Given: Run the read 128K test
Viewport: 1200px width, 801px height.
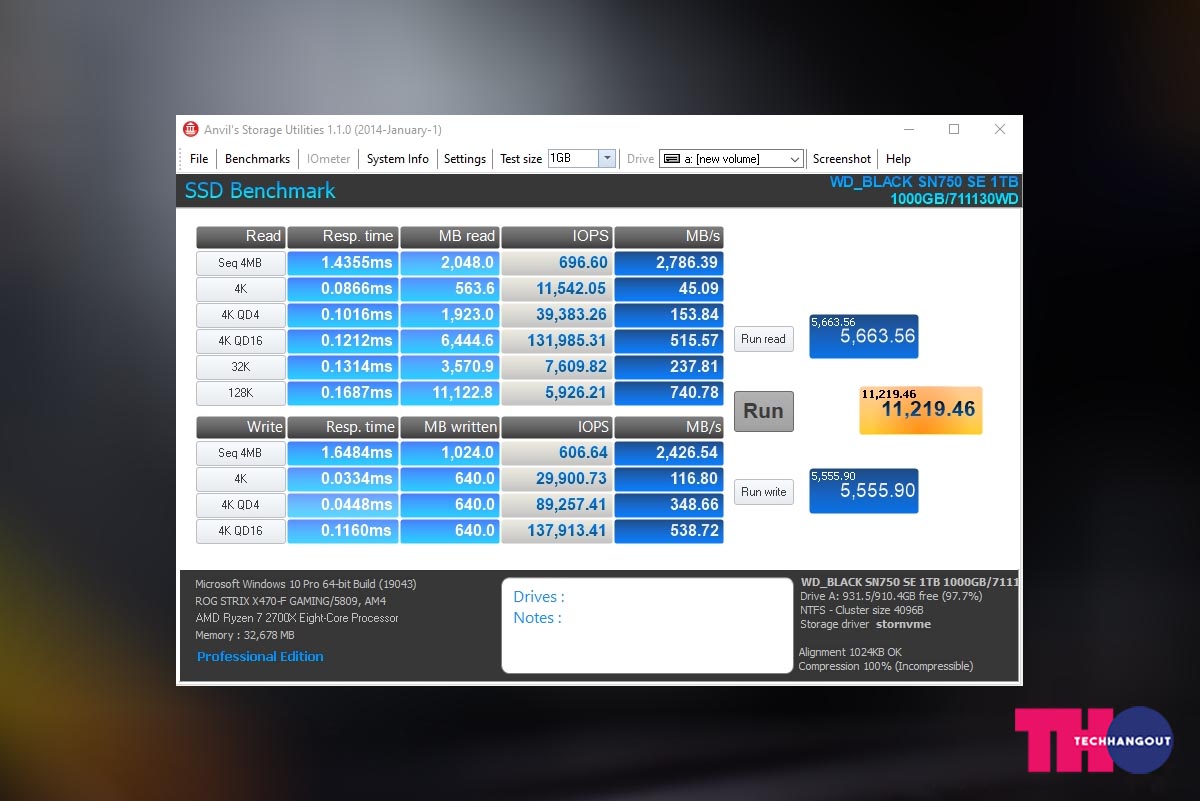Looking at the screenshot, I should pos(241,393).
